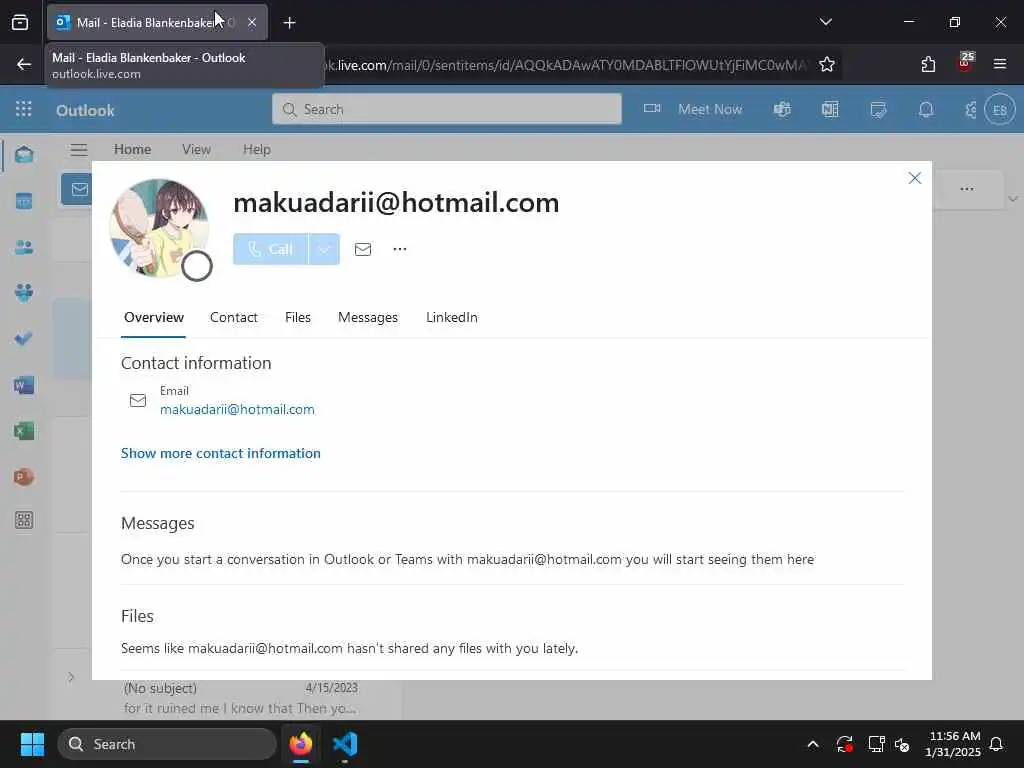The height and width of the screenshot is (768, 1024).
Task: Expand the Call options dropdown arrow
Action: pyautogui.click(x=324, y=249)
